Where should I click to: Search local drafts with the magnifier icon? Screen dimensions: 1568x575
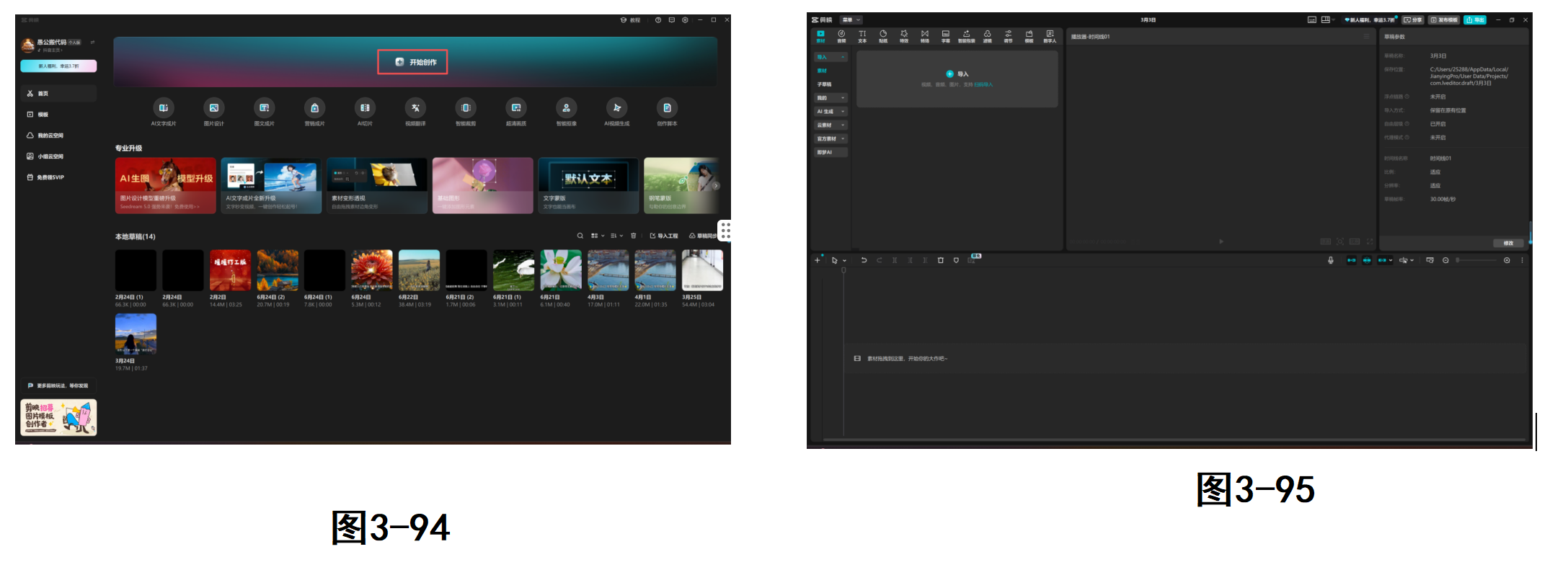[x=580, y=236]
